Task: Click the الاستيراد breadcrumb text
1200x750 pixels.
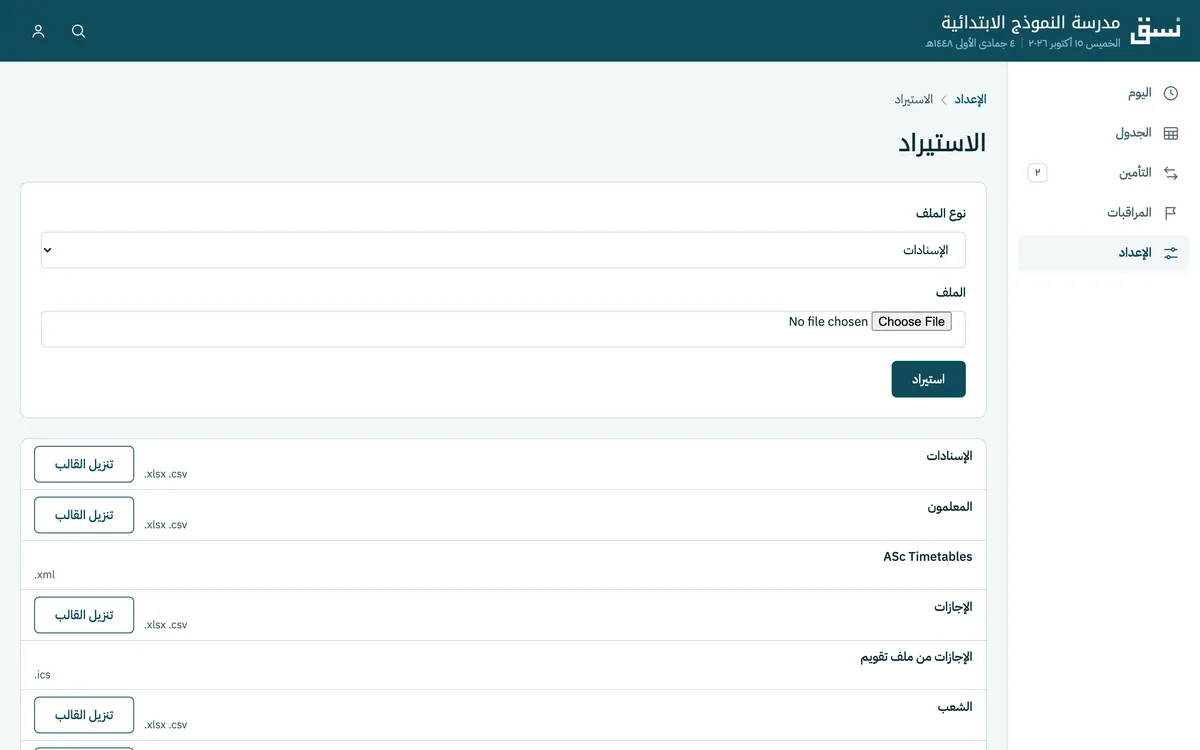Action: [x=914, y=100]
